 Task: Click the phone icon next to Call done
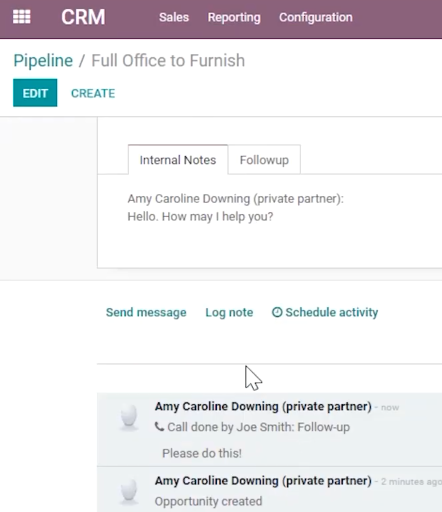(159, 426)
